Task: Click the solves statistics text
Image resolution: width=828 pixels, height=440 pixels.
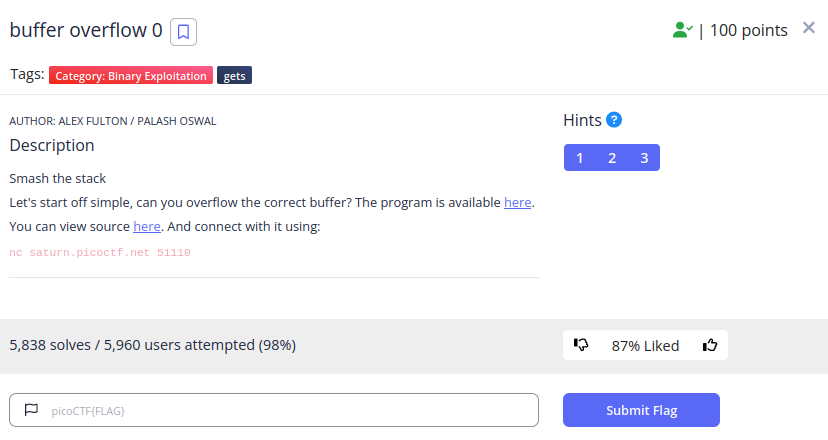Action: [x=153, y=345]
